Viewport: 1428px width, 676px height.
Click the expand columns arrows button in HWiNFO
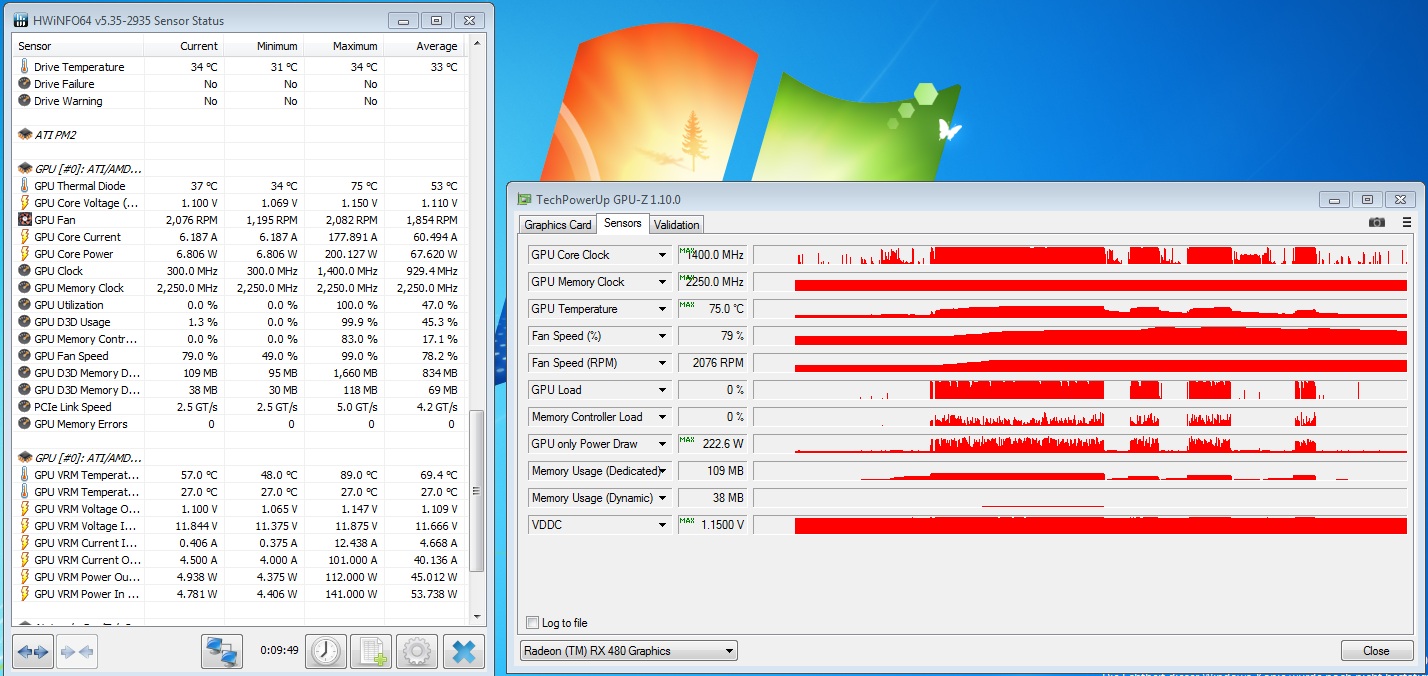coord(33,652)
